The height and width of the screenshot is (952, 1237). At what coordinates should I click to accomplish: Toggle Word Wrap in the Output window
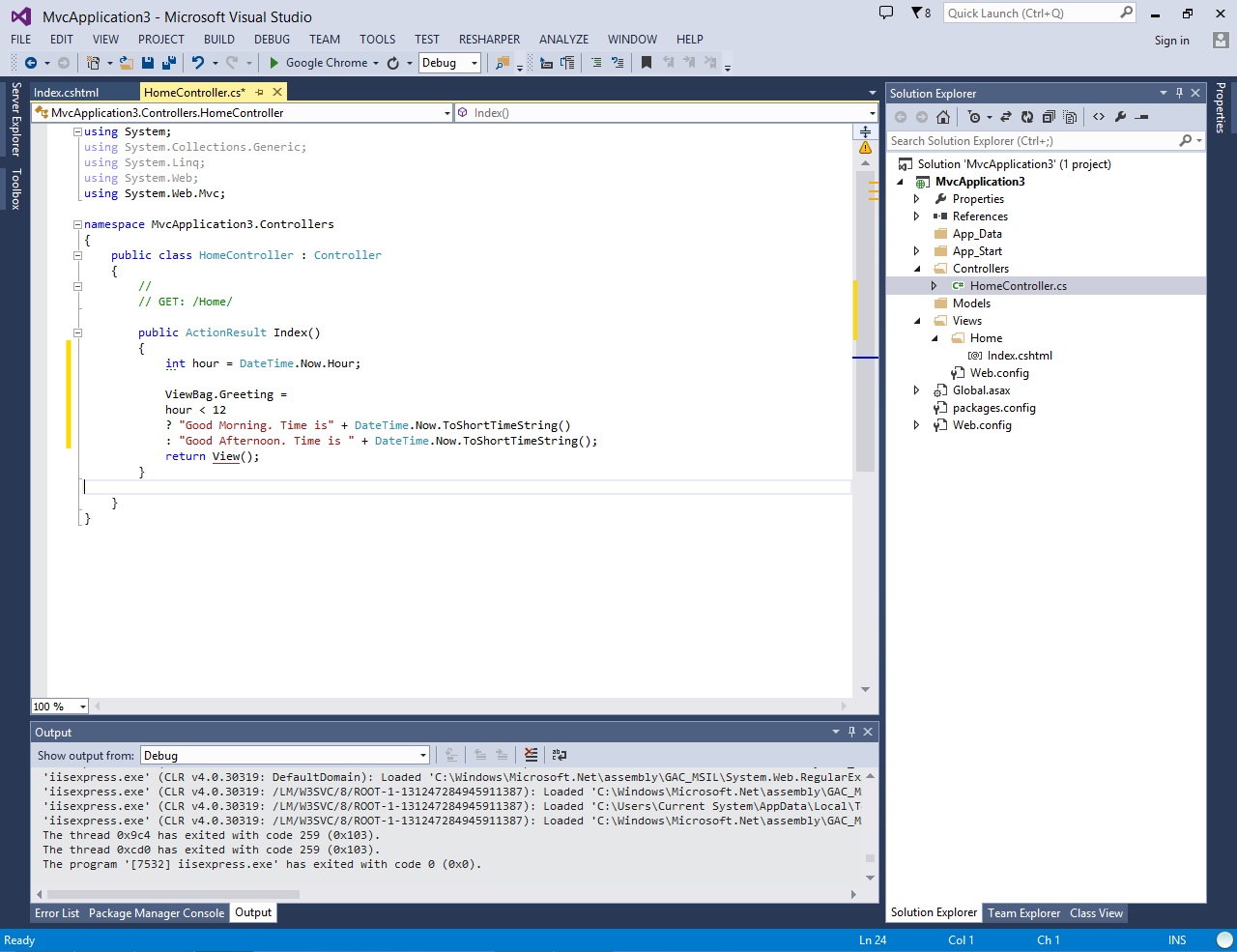coord(560,755)
